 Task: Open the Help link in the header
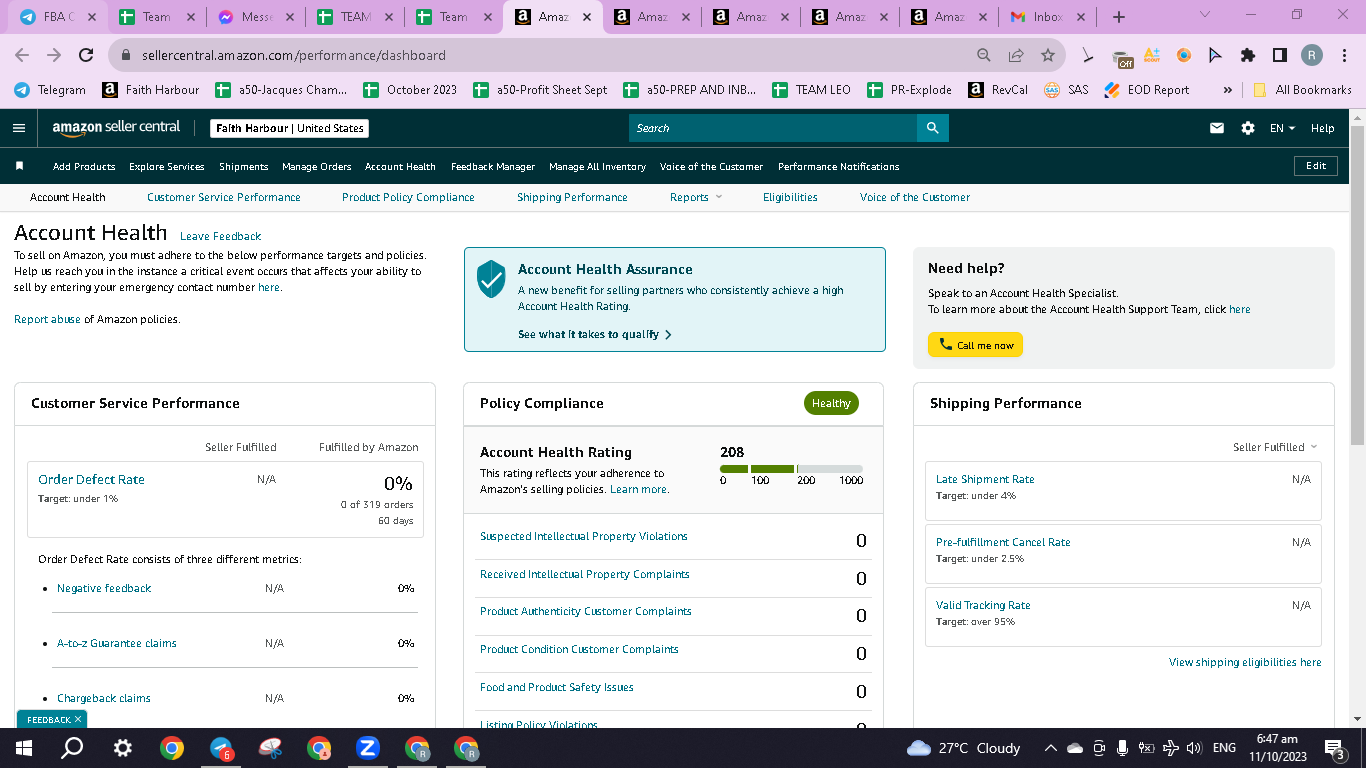(1322, 128)
